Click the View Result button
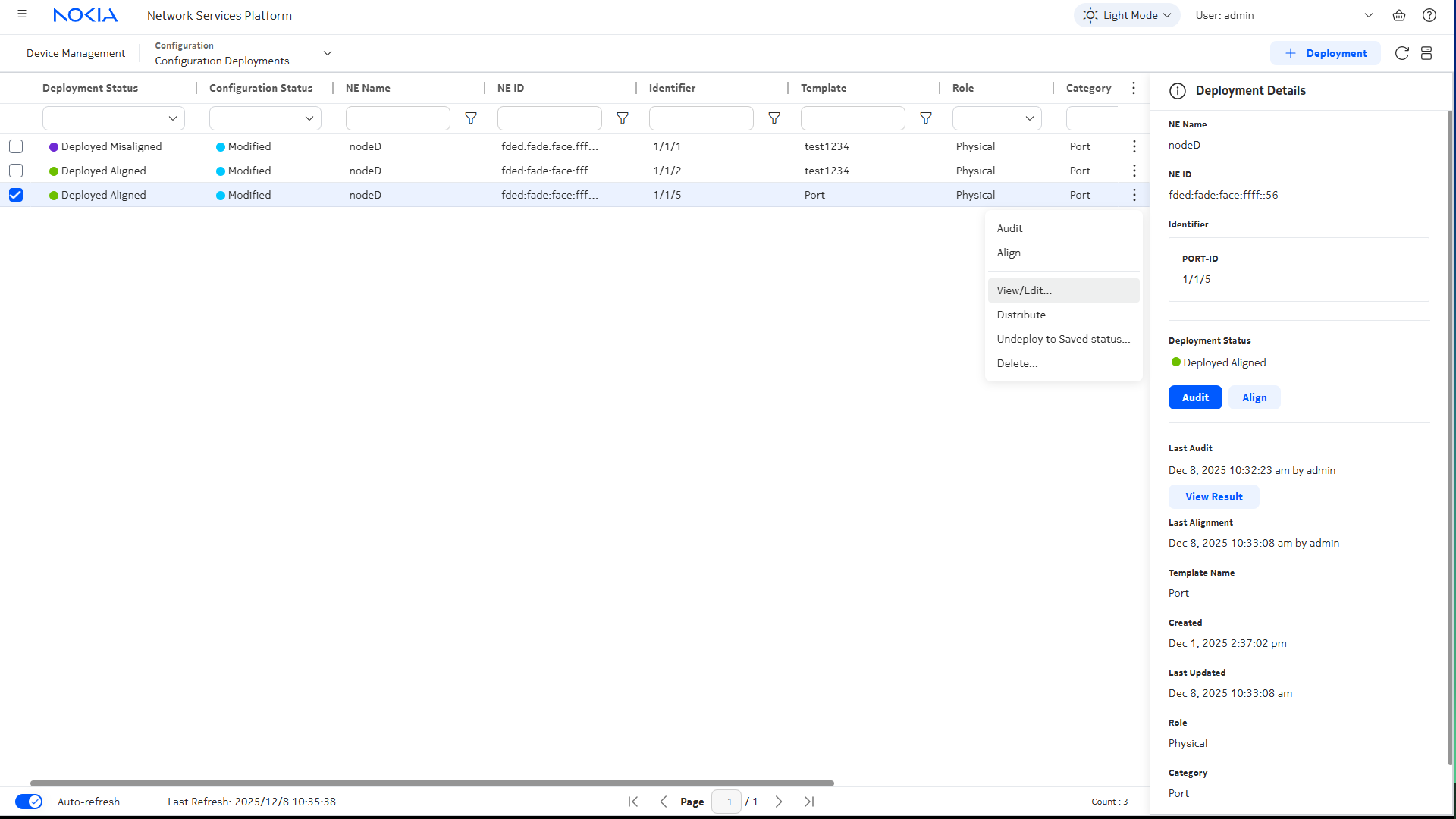The width and height of the screenshot is (1456, 819). [x=1213, y=497]
